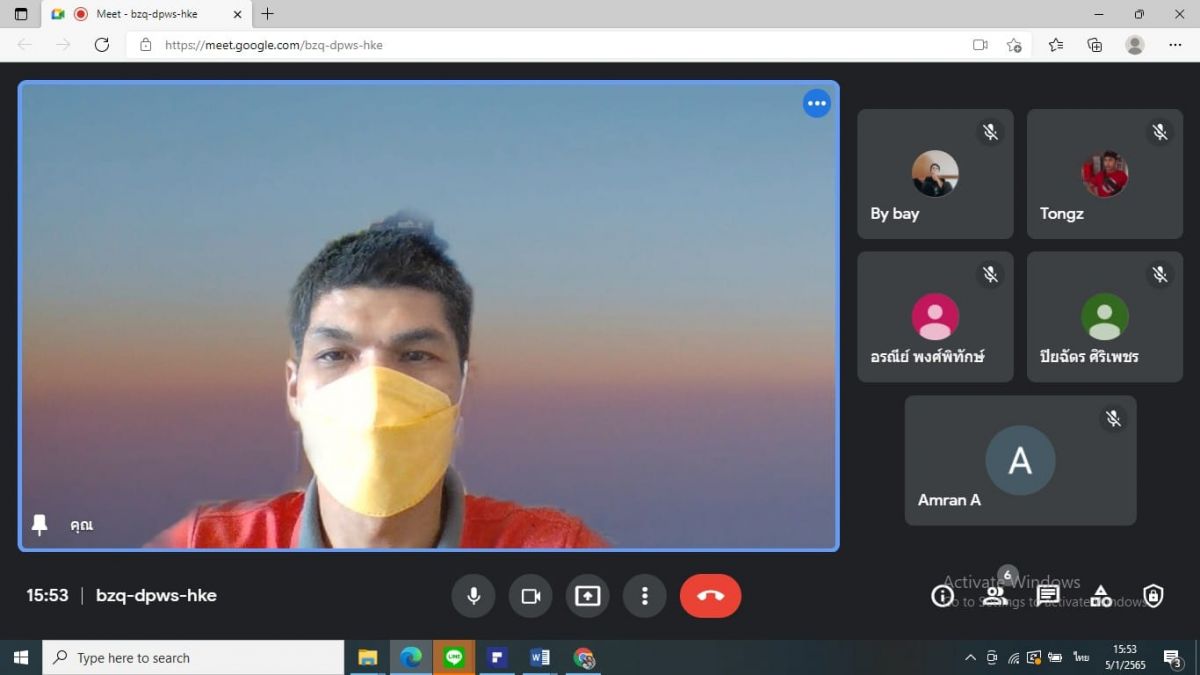This screenshot has height=675, width=1200.
Task: Select the By bay participant tile
Action: coord(935,174)
